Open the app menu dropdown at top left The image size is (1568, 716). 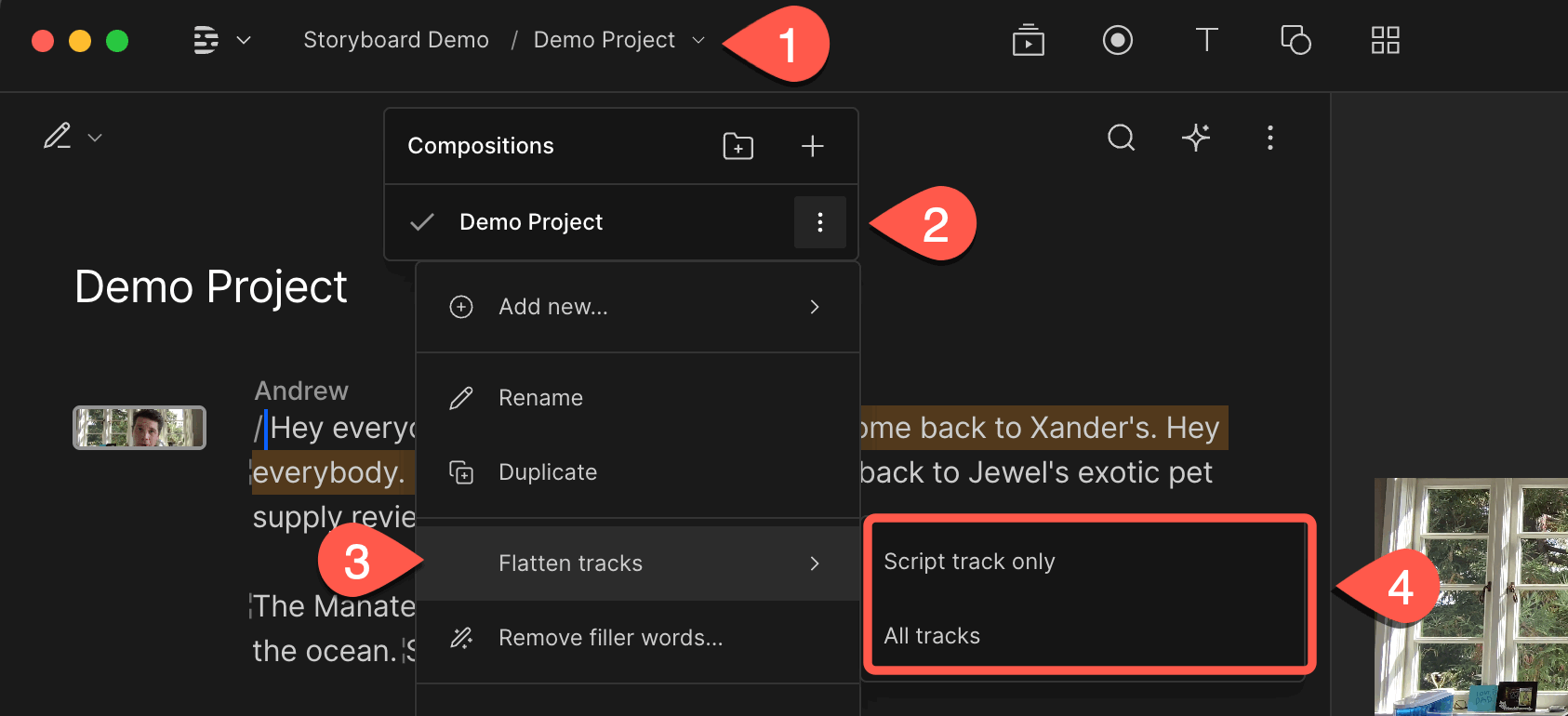(221, 40)
